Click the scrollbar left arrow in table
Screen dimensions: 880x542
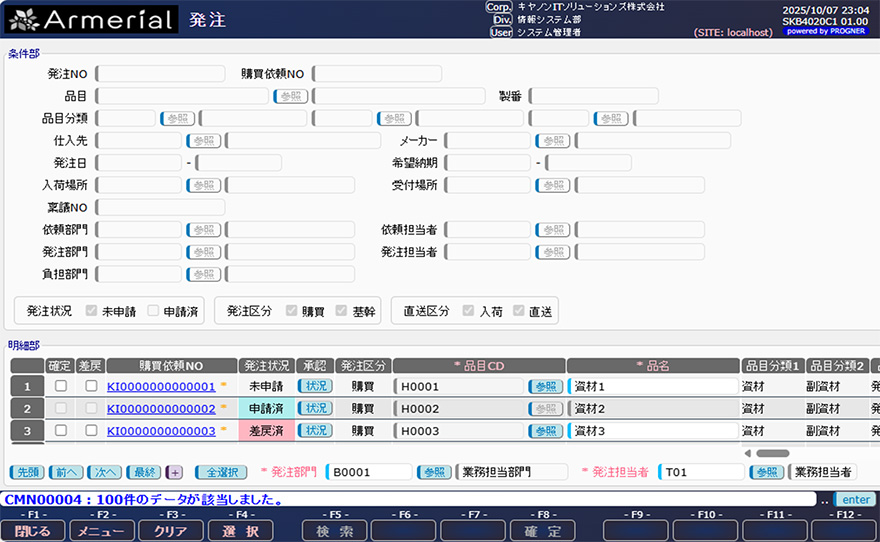(x=748, y=453)
